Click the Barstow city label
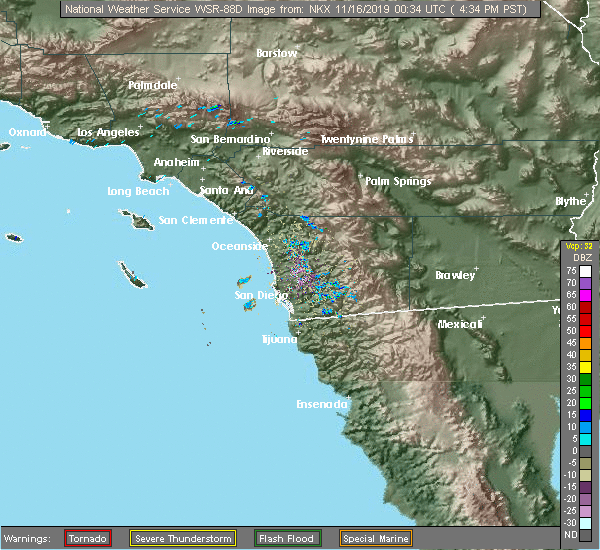The image size is (600, 550). point(276,53)
